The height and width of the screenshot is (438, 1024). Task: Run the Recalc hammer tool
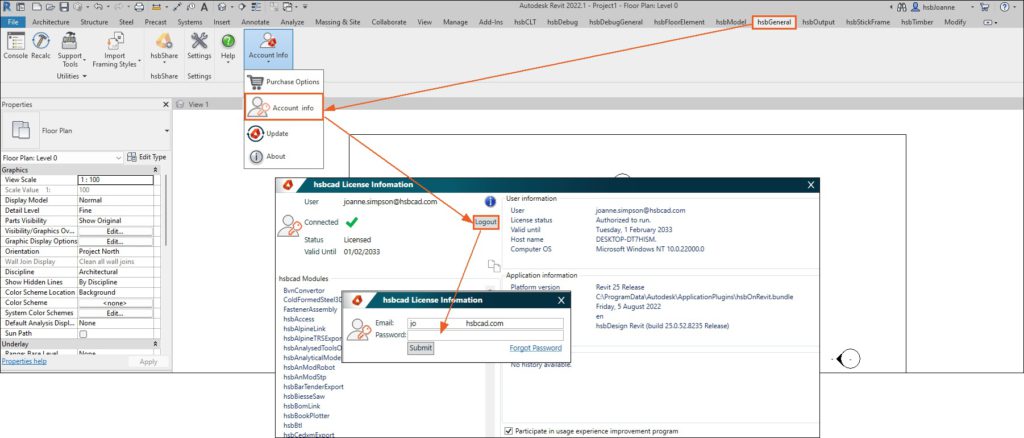pyautogui.click(x=40, y=46)
